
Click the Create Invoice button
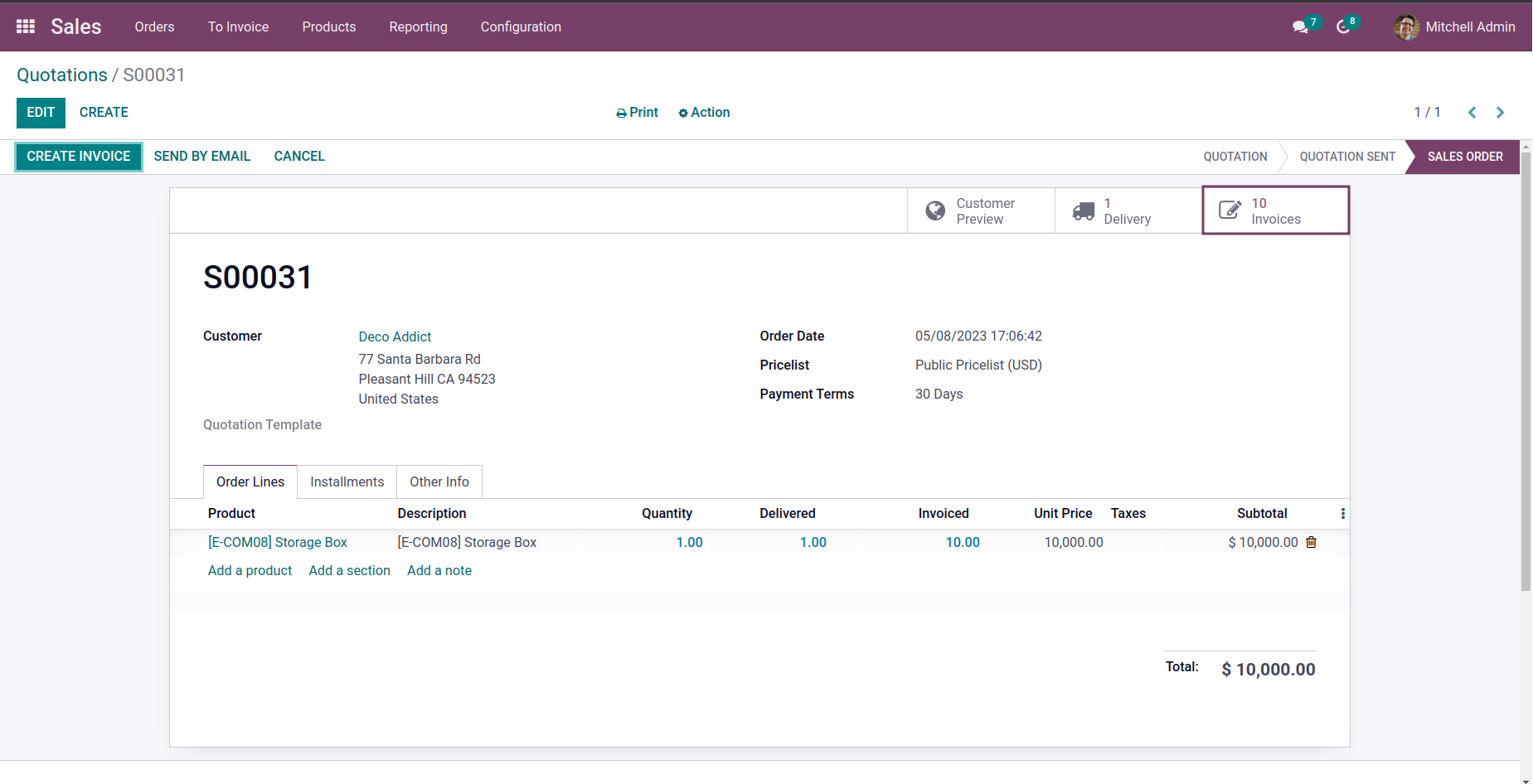(x=79, y=157)
